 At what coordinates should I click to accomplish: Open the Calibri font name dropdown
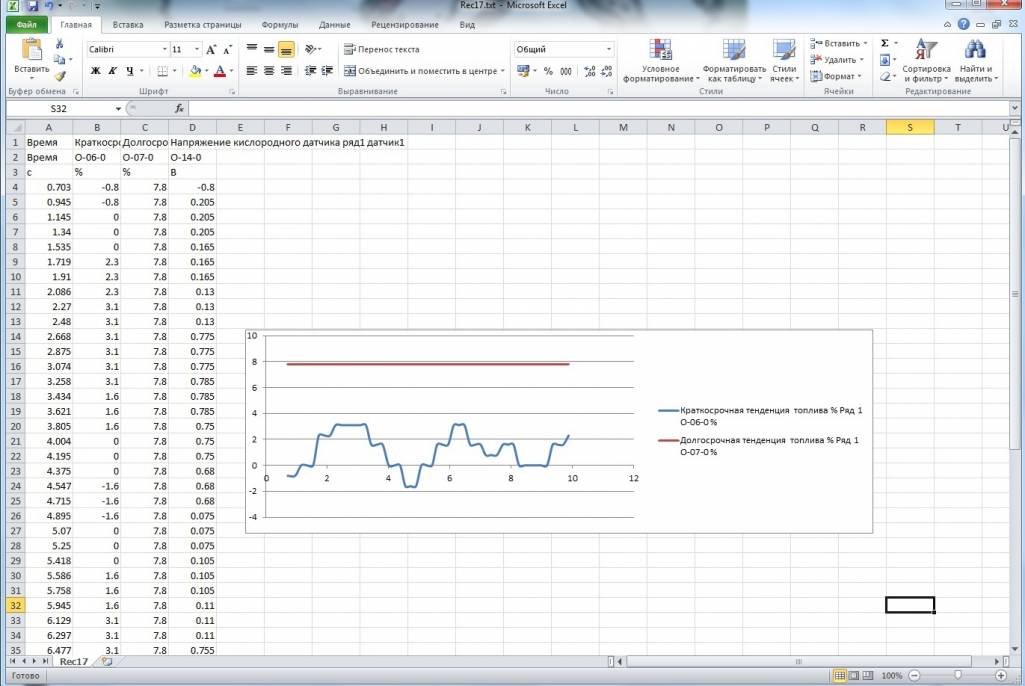click(165, 49)
